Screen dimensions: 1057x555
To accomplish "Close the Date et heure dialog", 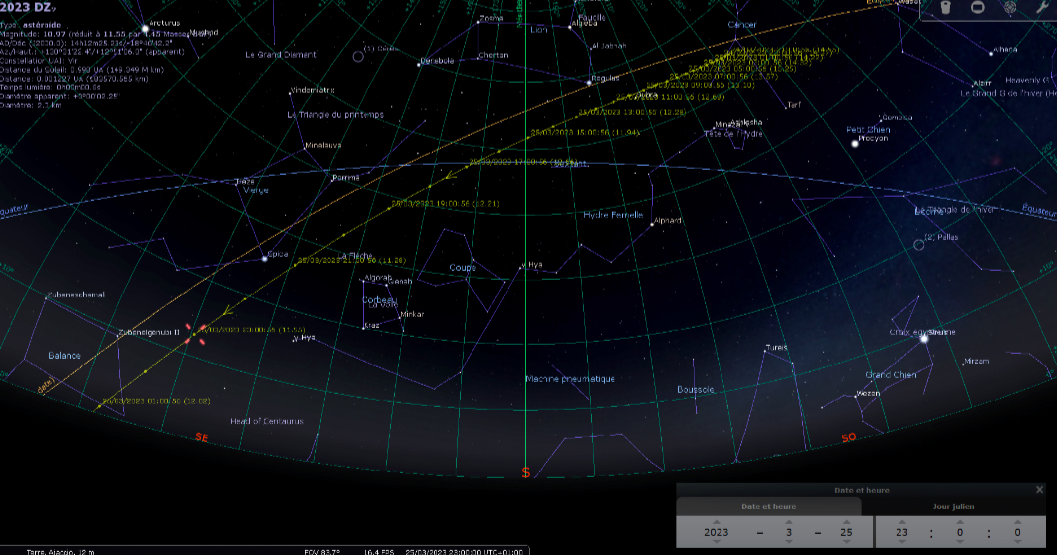I will [x=1039, y=490].
